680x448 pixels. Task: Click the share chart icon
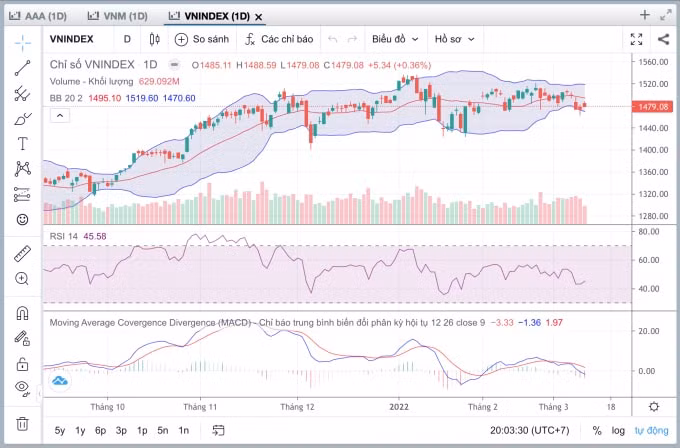coord(664,39)
